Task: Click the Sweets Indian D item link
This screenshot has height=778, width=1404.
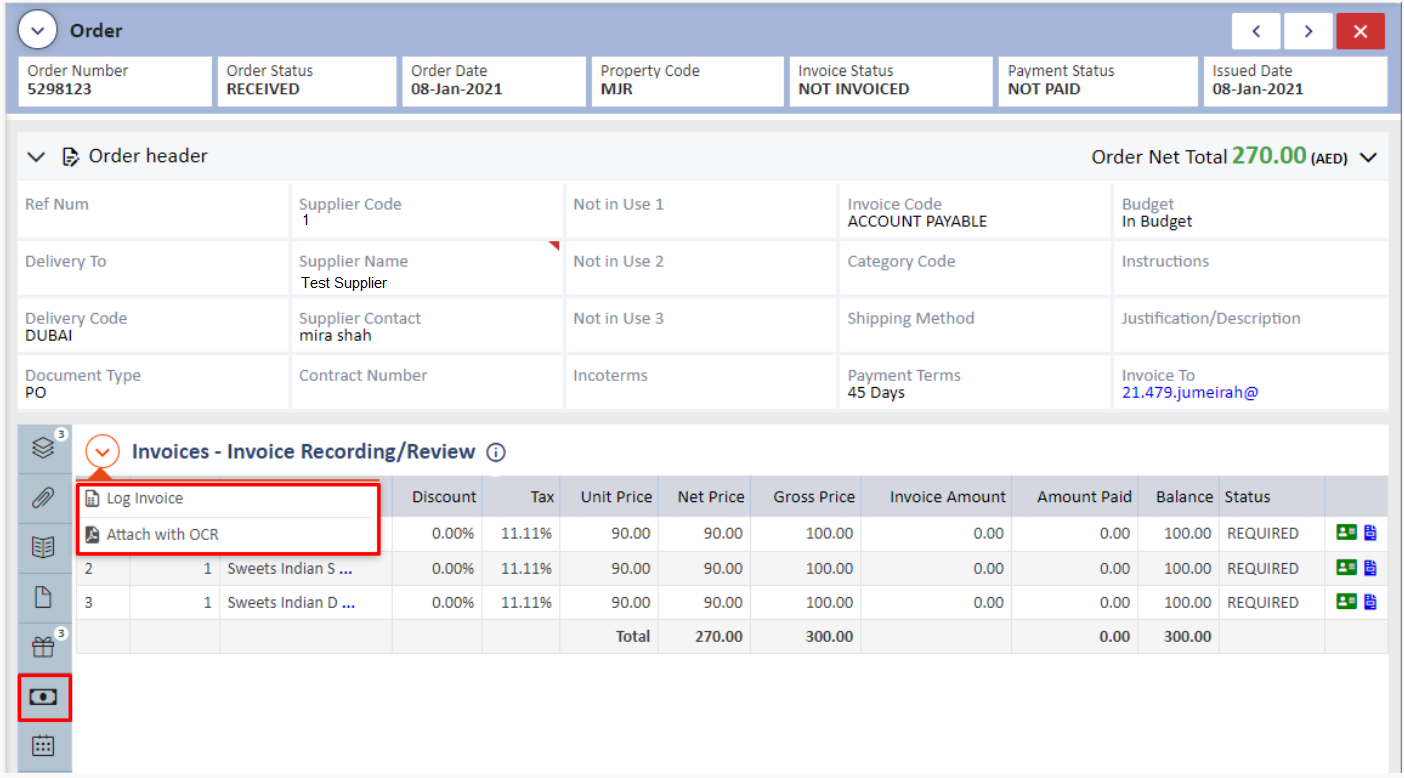Action: 290,602
